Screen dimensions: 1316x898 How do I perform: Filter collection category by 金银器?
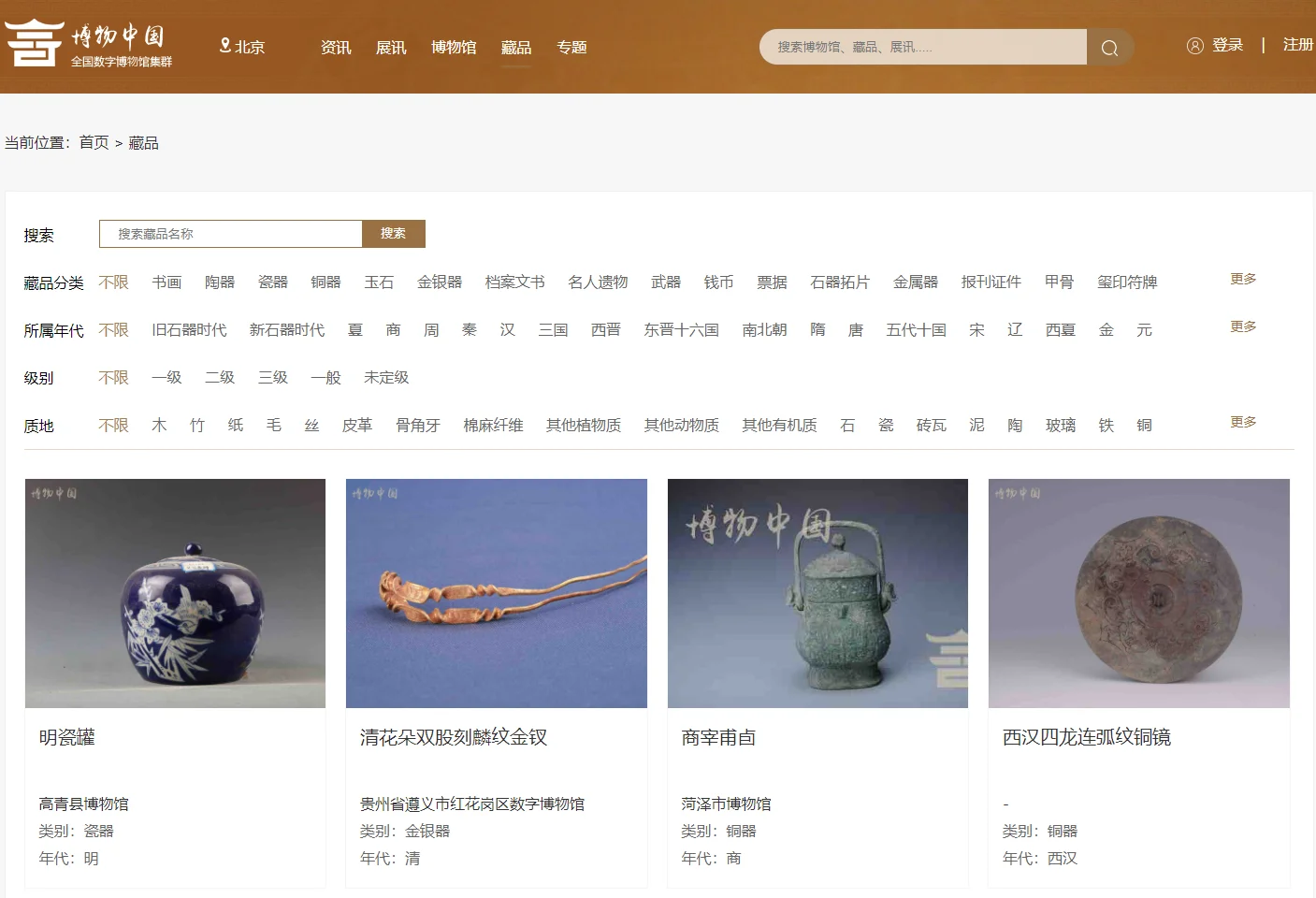coord(440,282)
